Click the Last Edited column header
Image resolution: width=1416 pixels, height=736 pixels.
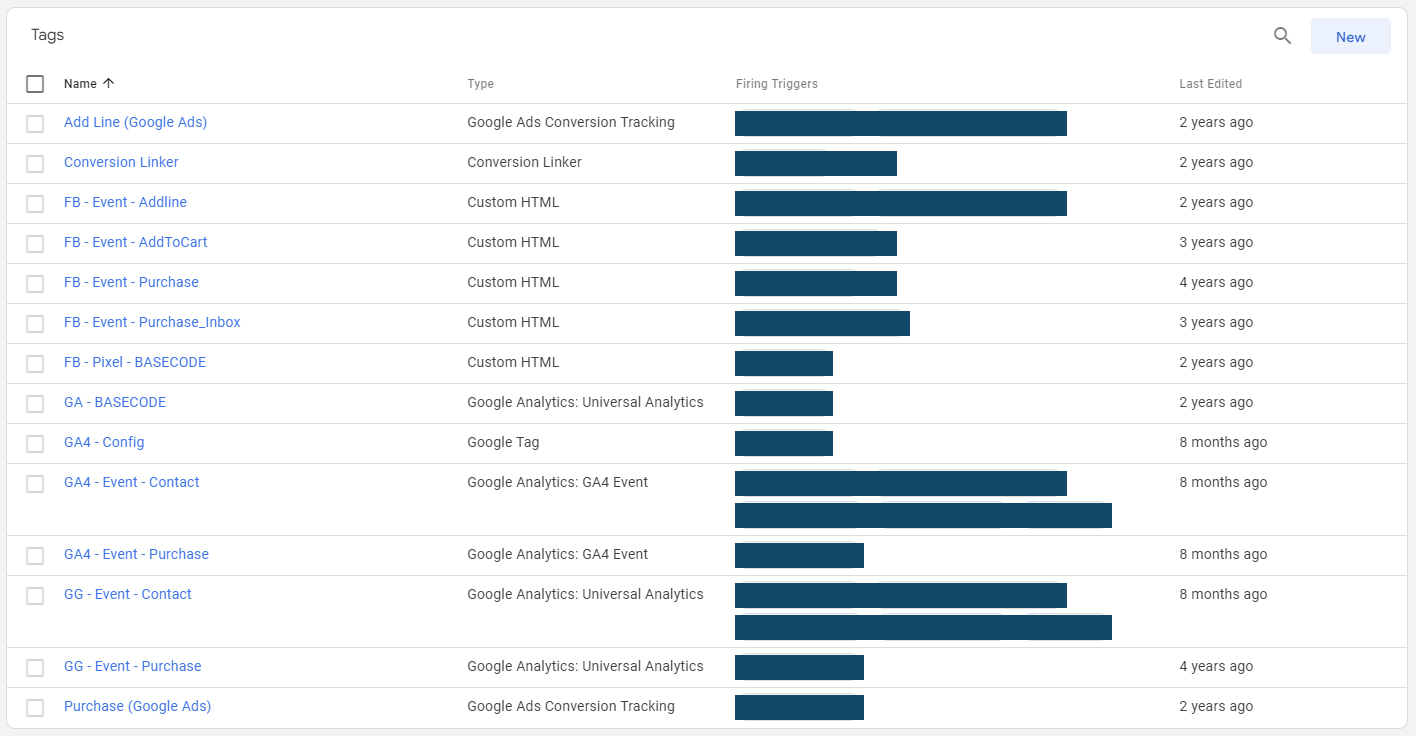pos(1210,84)
